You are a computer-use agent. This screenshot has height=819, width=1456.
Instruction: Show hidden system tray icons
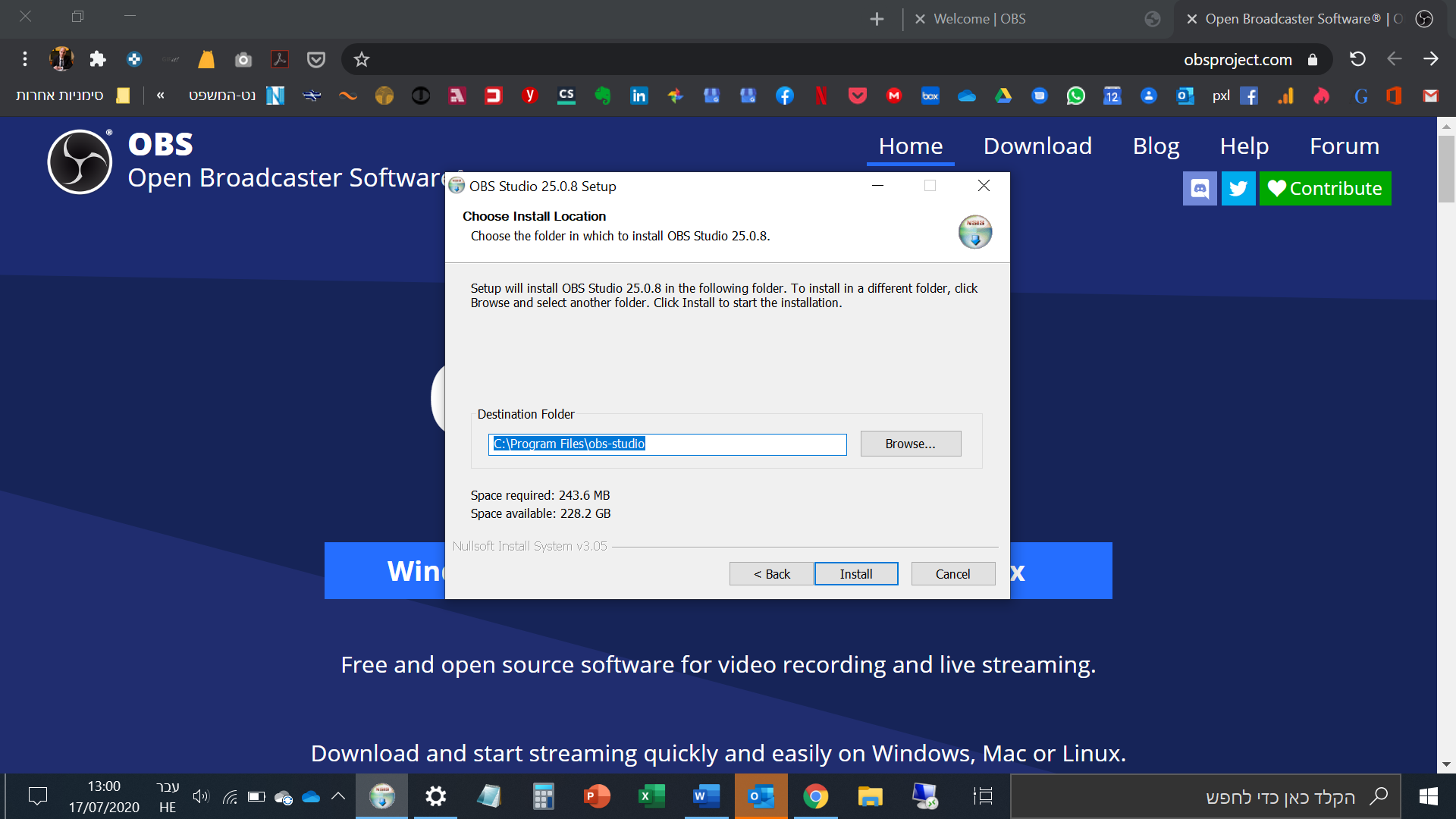(x=338, y=796)
